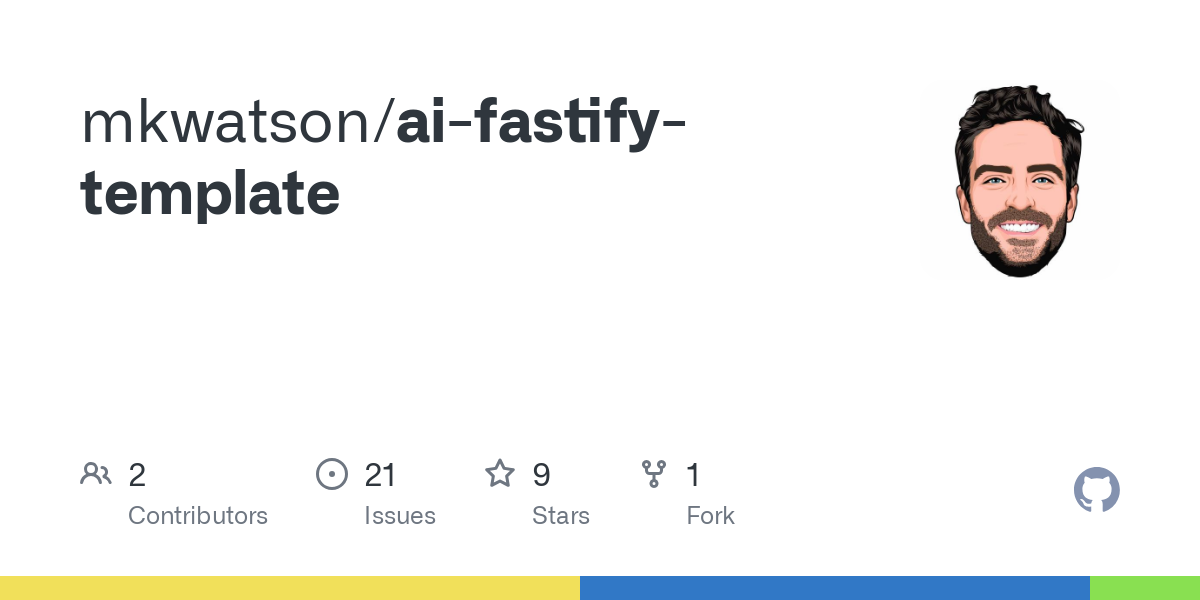Click the issue count 21

tap(381, 474)
